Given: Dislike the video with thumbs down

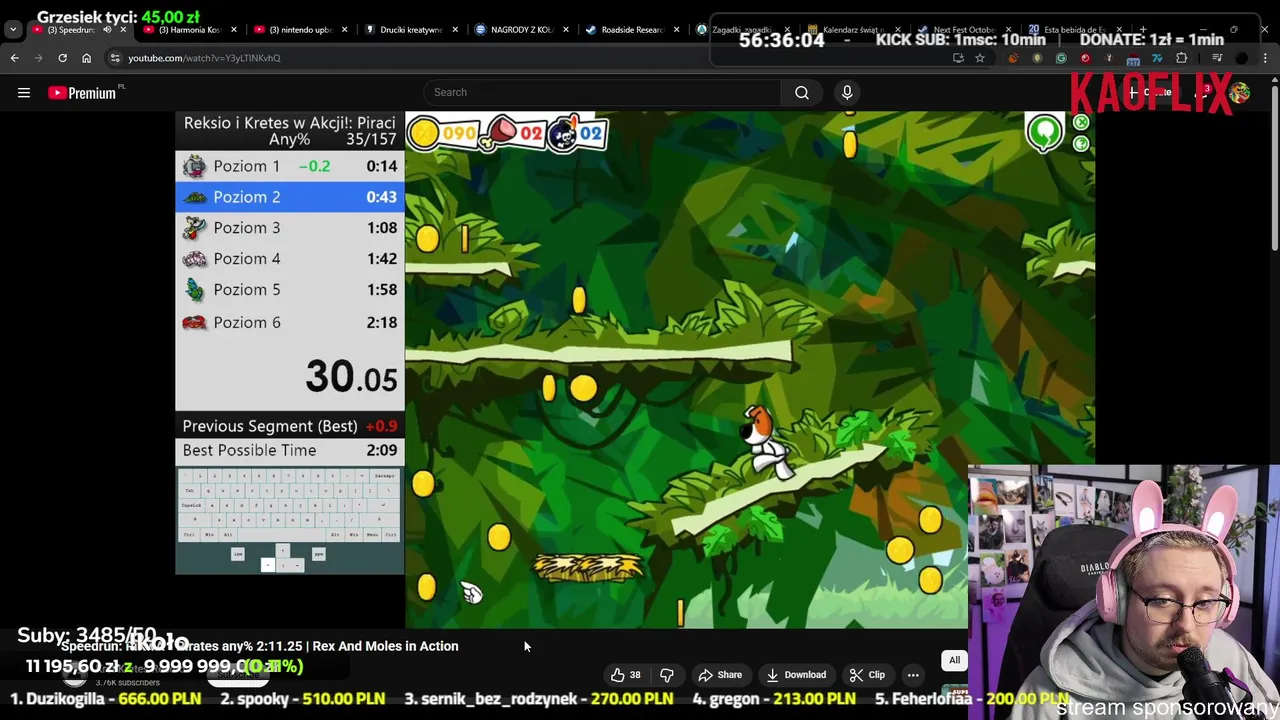Looking at the screenshot, I should [666, 675].
